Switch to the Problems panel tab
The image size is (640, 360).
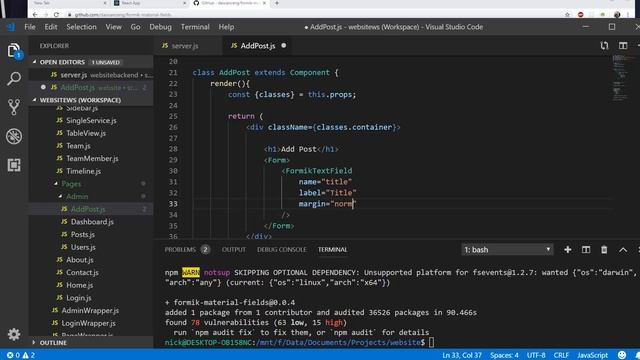[187, 249]
